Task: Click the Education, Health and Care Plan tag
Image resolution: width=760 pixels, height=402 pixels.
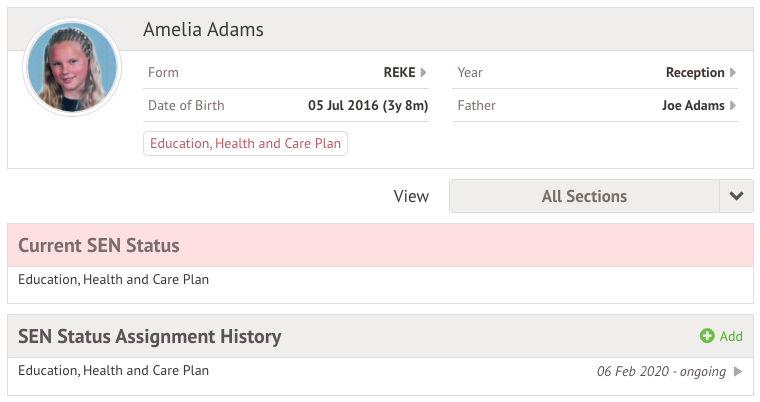Action: (x=246, y=144)
